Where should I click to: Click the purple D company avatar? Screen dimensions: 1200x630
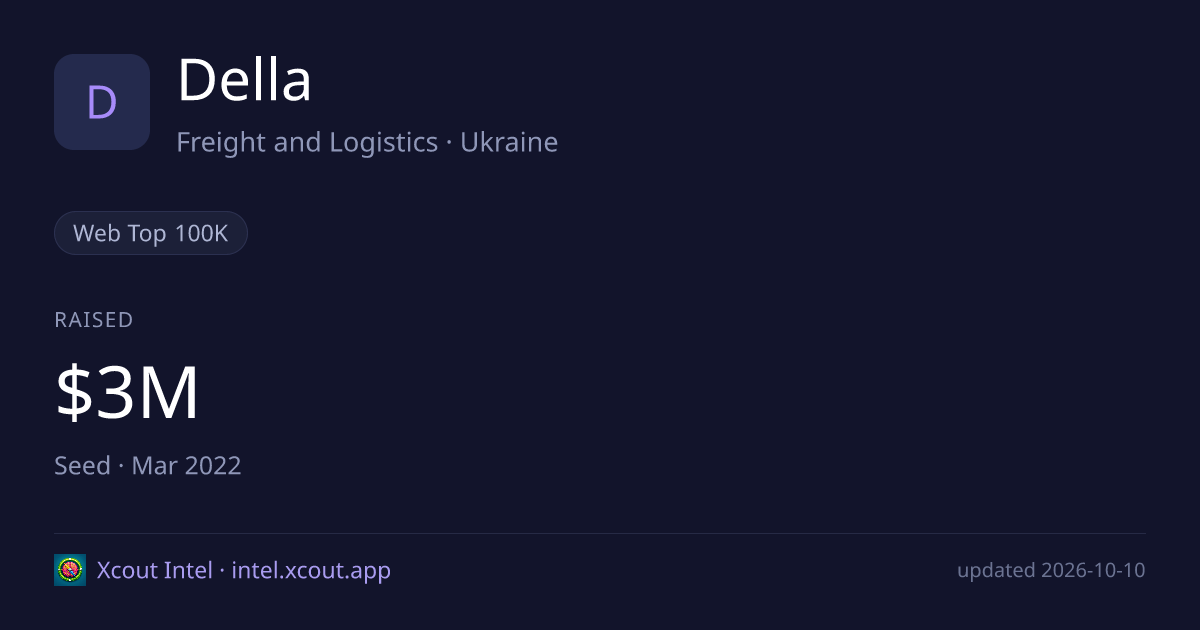[102, 102]
